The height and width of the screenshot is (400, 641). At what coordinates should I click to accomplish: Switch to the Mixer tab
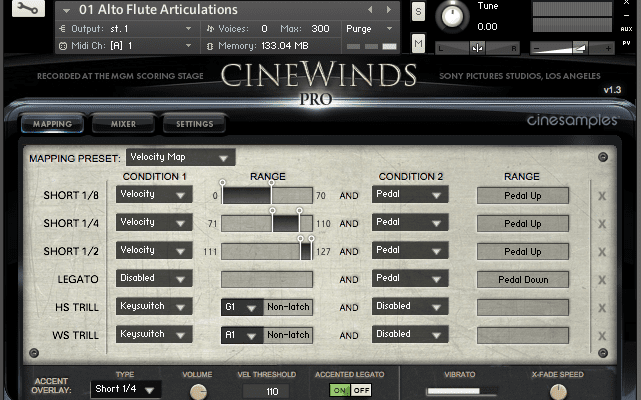click(116, 124)
